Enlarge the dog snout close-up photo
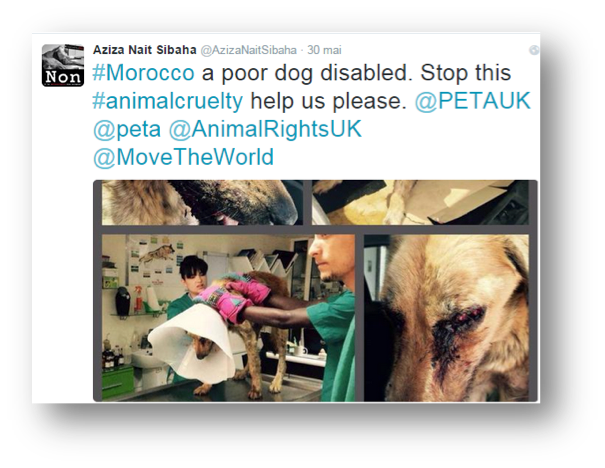The height and width of the screenshot is (468, 605). [202, 203]
